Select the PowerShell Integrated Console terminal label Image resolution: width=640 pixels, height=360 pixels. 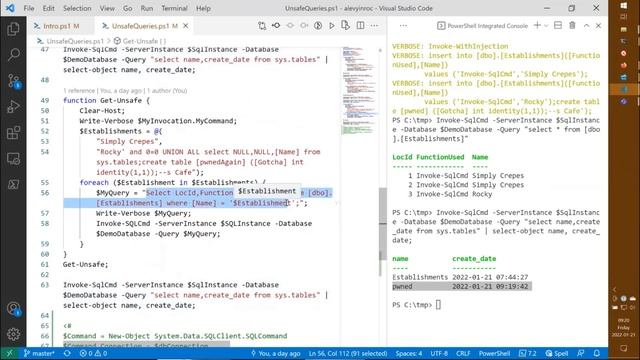point(483,26)
